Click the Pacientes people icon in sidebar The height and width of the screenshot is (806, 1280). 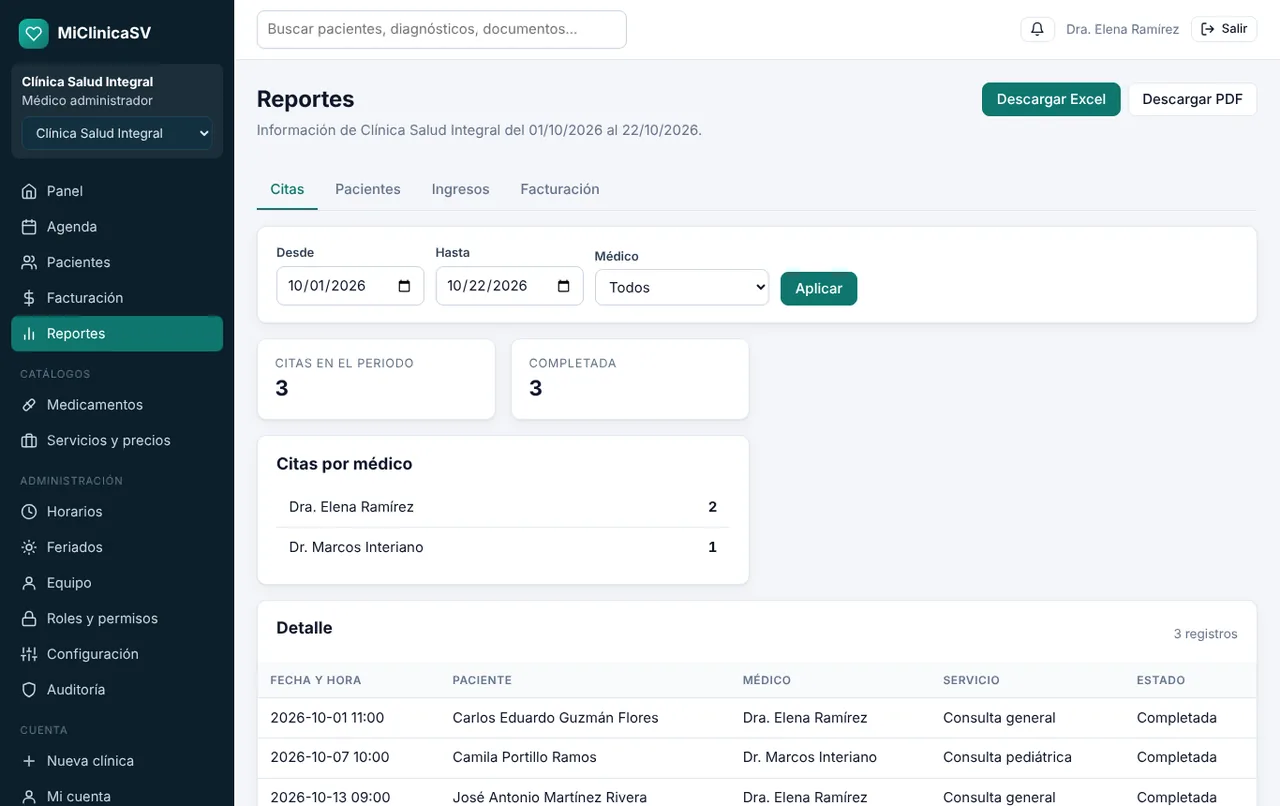29,262
